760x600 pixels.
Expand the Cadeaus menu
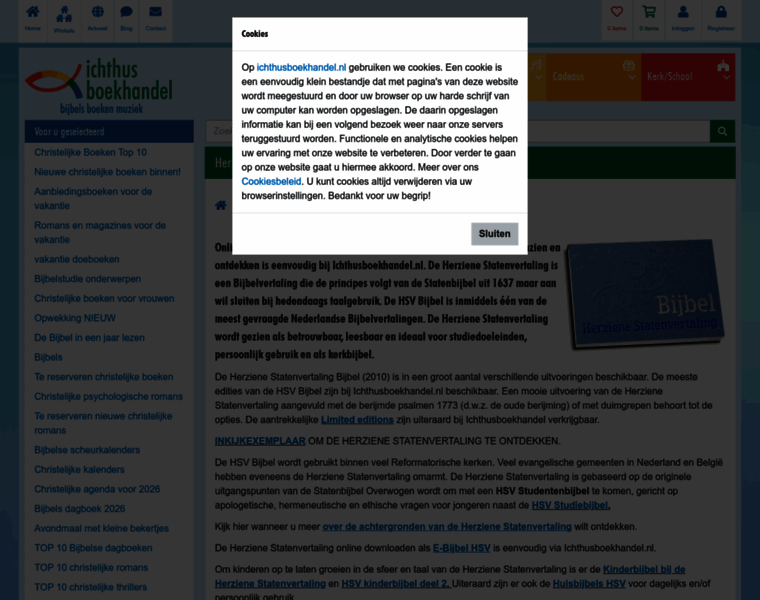tap(593, 77)
